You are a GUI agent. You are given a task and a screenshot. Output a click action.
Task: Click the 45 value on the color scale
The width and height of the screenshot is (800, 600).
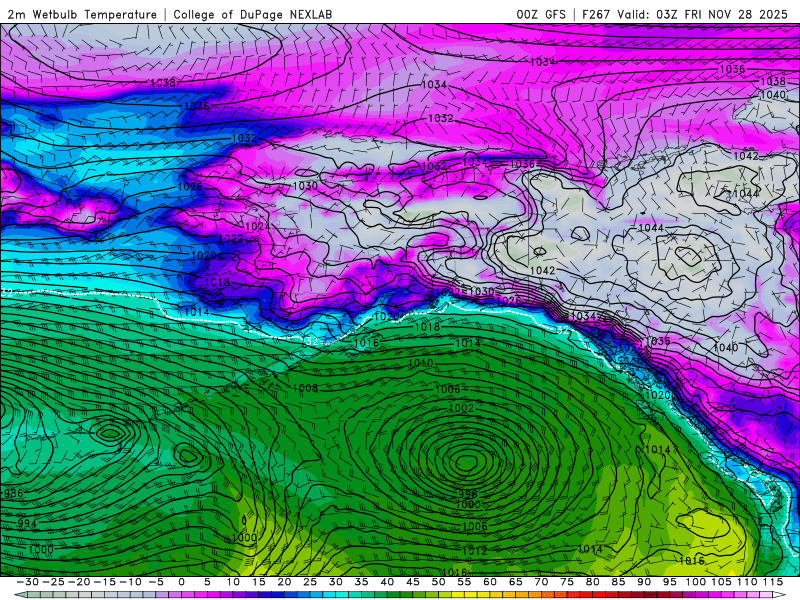413,582
